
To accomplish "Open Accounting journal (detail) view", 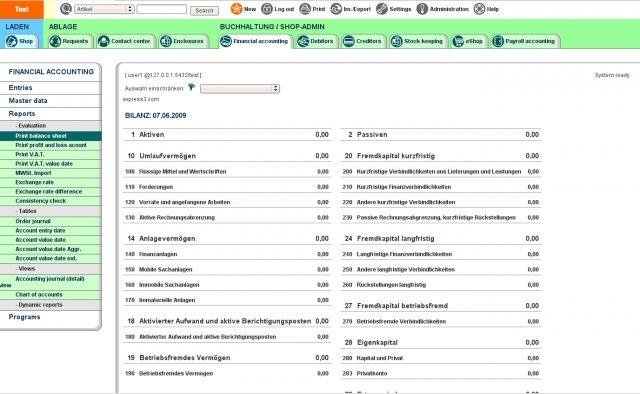I will [x=51, y=282].
